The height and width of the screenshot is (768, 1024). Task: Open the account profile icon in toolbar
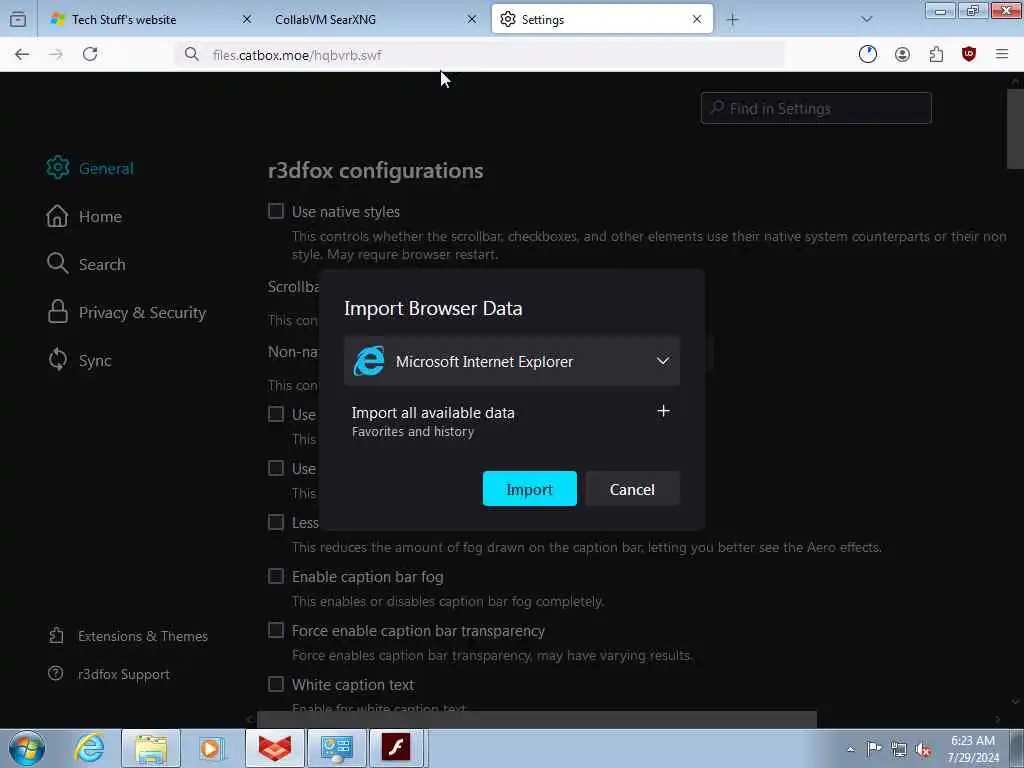pyautogui.click(x=903, y=55)
